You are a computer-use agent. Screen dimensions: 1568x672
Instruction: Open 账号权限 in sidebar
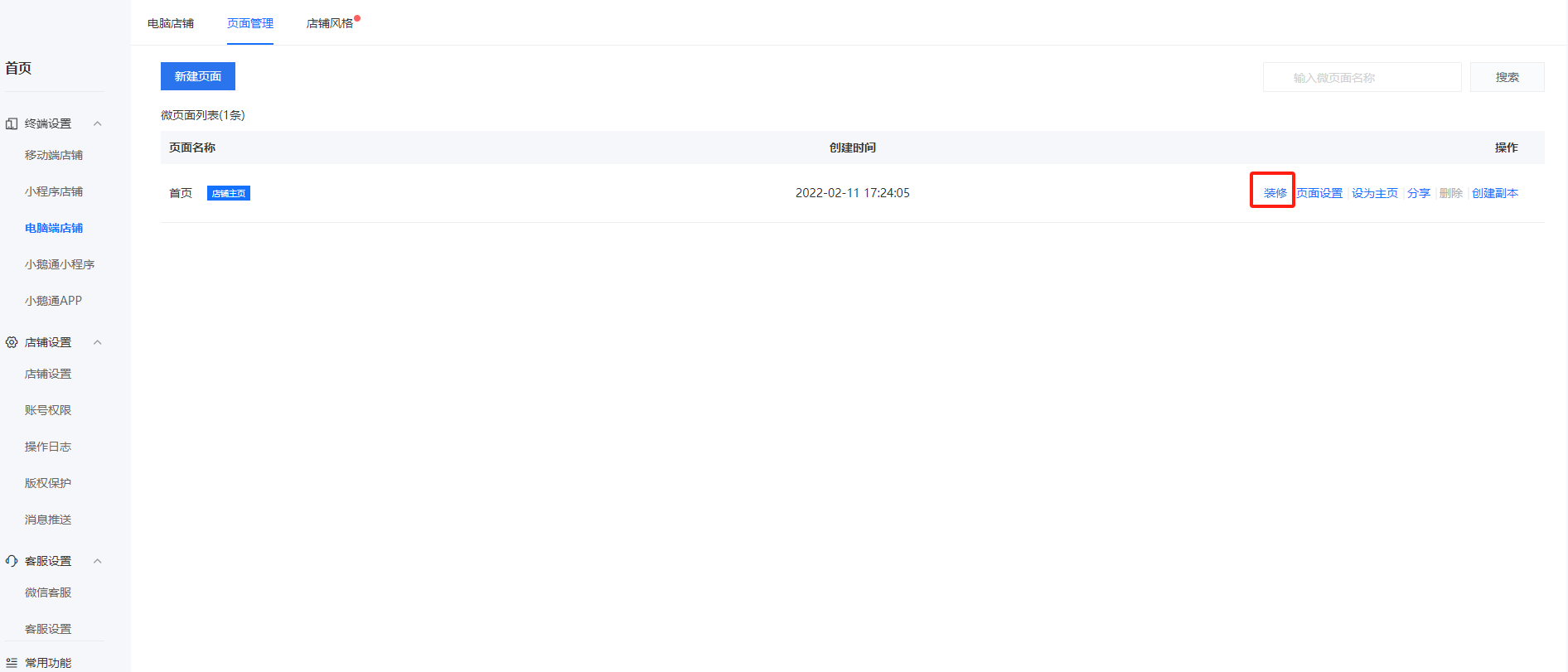pos(48,410)
